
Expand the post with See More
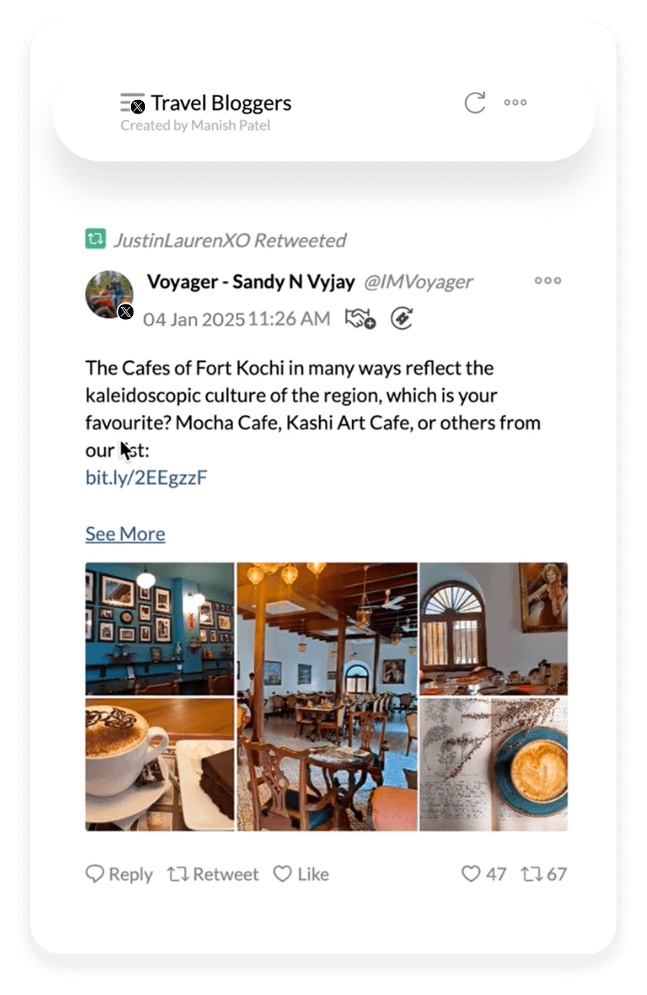(x=126, y=534)
